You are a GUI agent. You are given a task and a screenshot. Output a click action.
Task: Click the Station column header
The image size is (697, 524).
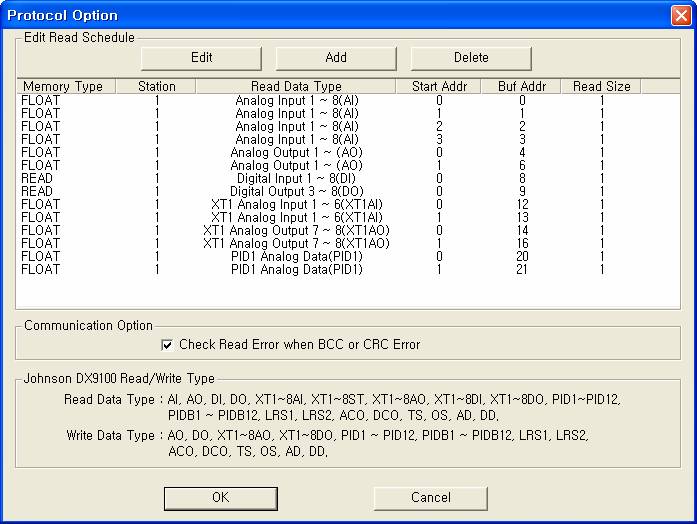[157, 87]
